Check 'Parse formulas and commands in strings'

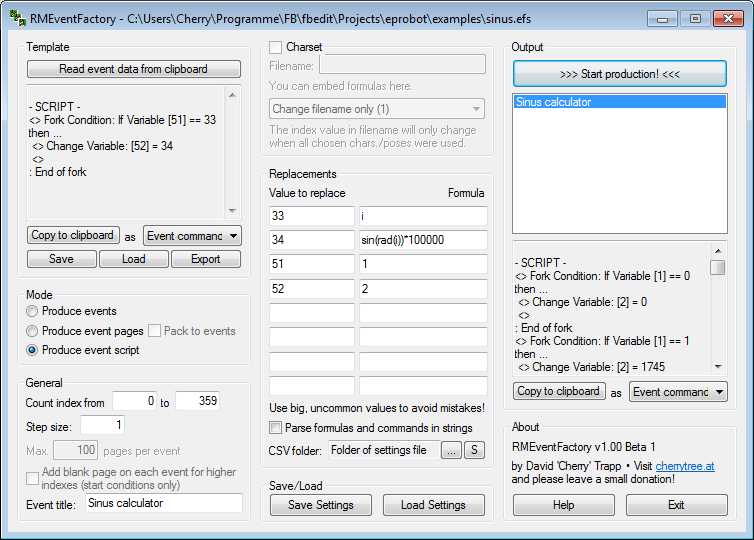point(276,428)
